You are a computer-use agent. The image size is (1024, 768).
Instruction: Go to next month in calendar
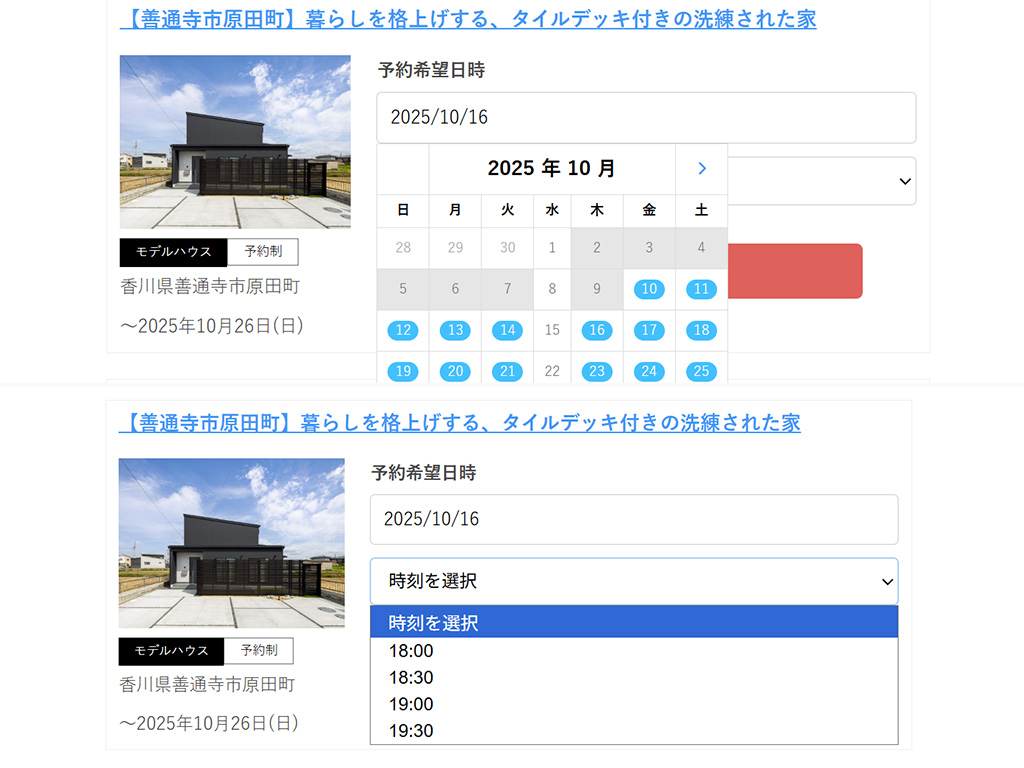coord(701,169)
